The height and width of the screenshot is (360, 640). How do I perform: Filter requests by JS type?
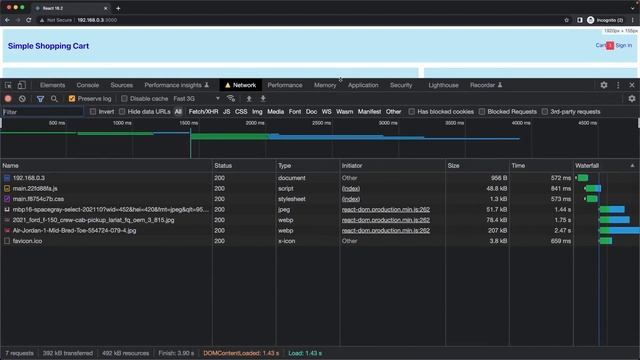tap(227, 112)
